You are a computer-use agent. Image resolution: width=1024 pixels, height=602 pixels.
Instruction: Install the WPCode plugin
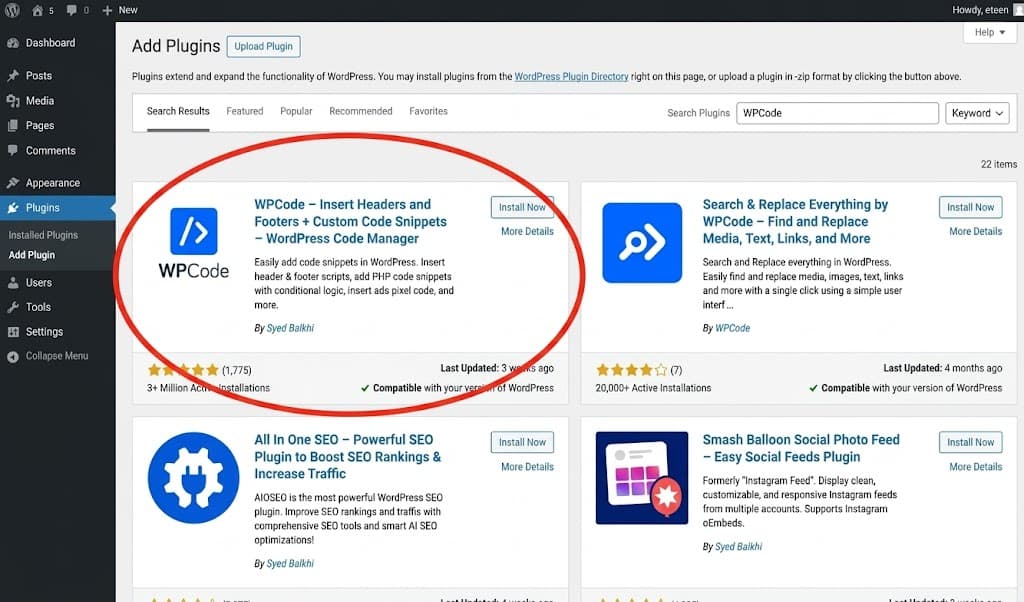[521, 207]
